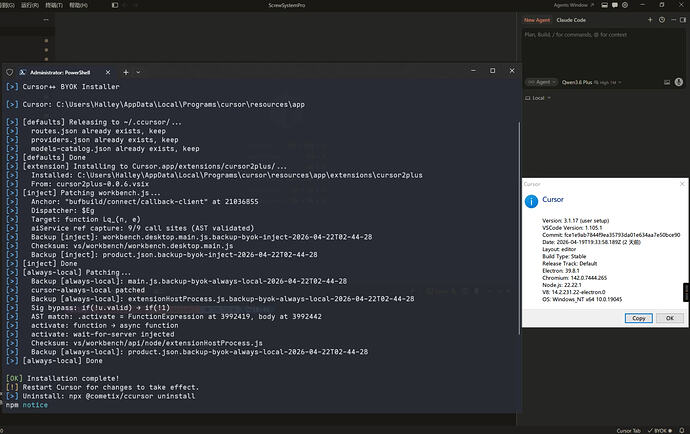Open the Qwen3.6 Plus model dropdown
690x434 pixels.
591,82
